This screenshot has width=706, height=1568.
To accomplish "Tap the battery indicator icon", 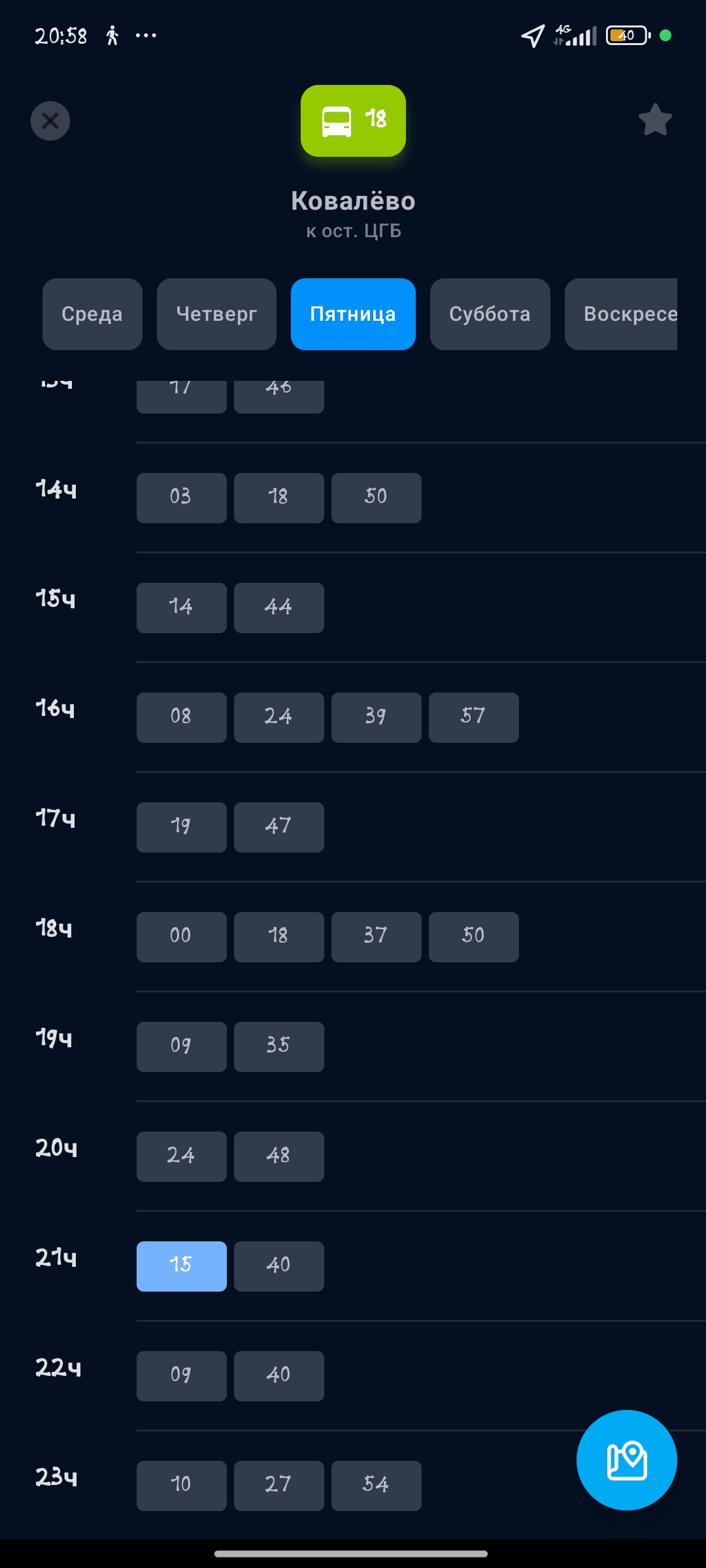I will point(628,35).
